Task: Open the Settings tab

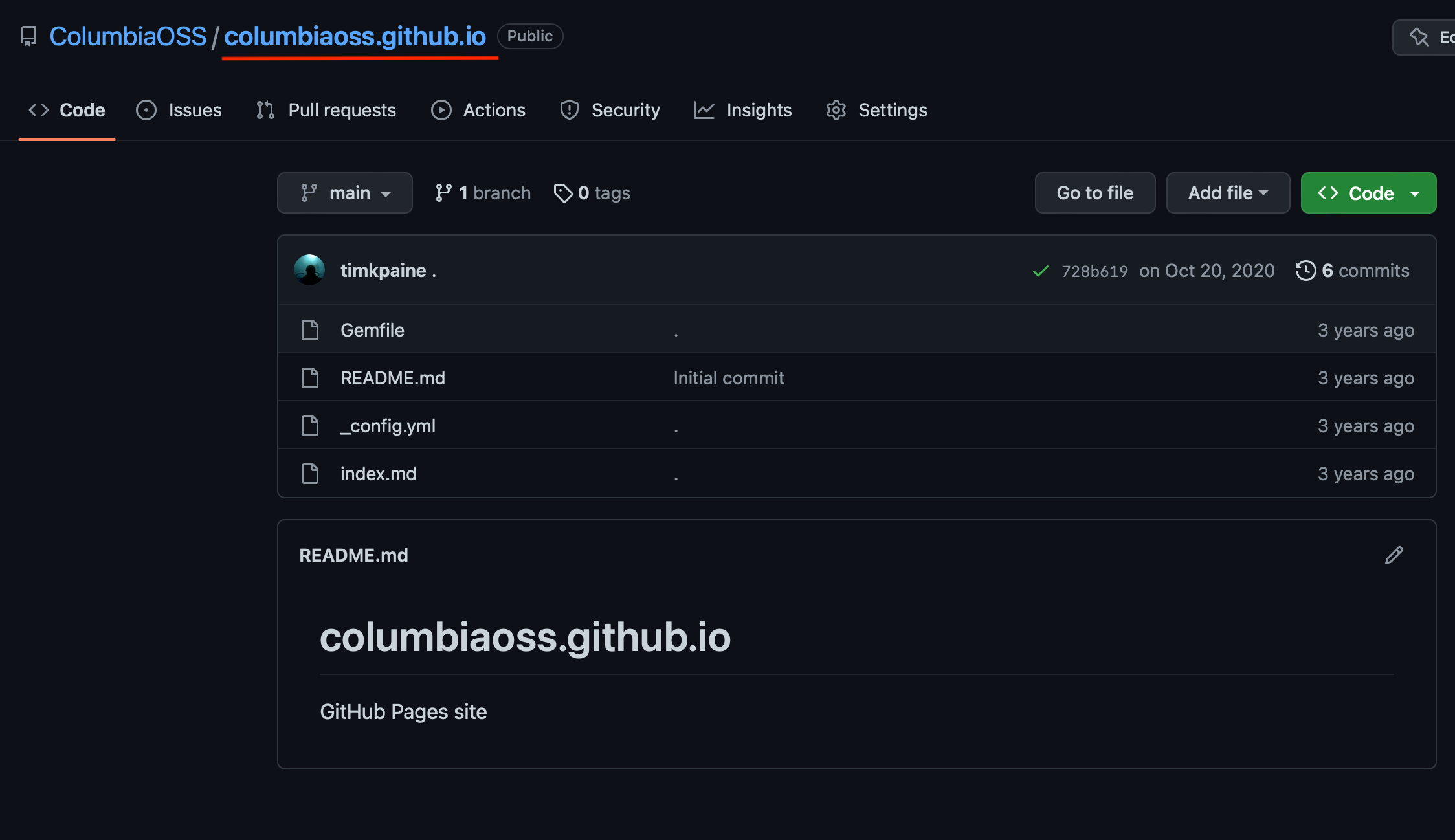Action: tap(876, 110)
